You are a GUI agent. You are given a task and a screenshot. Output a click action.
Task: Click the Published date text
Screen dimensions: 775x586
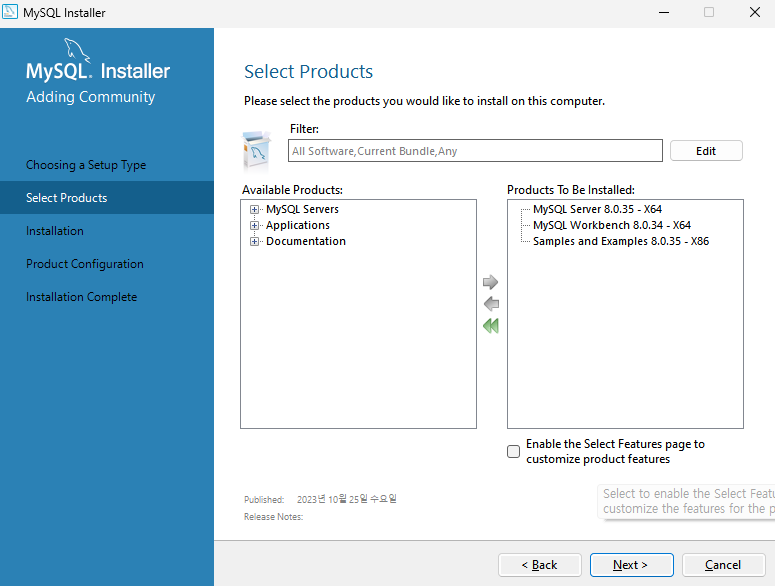click(x=346, y=500)
